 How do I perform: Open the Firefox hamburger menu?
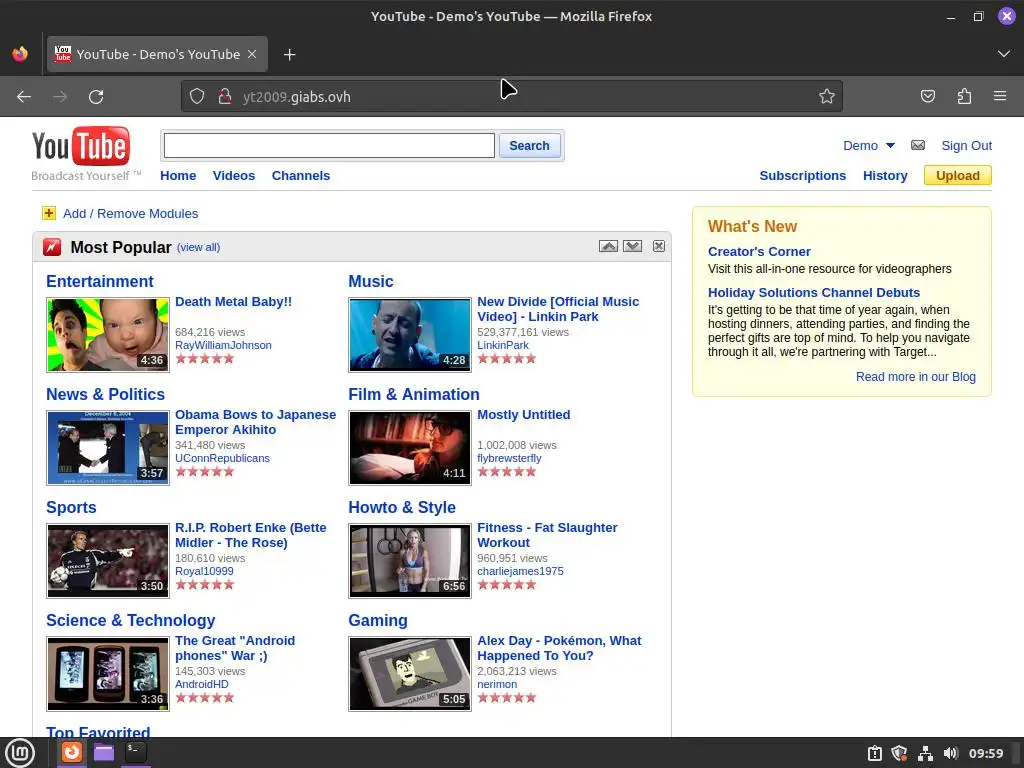click(1000, 97)
